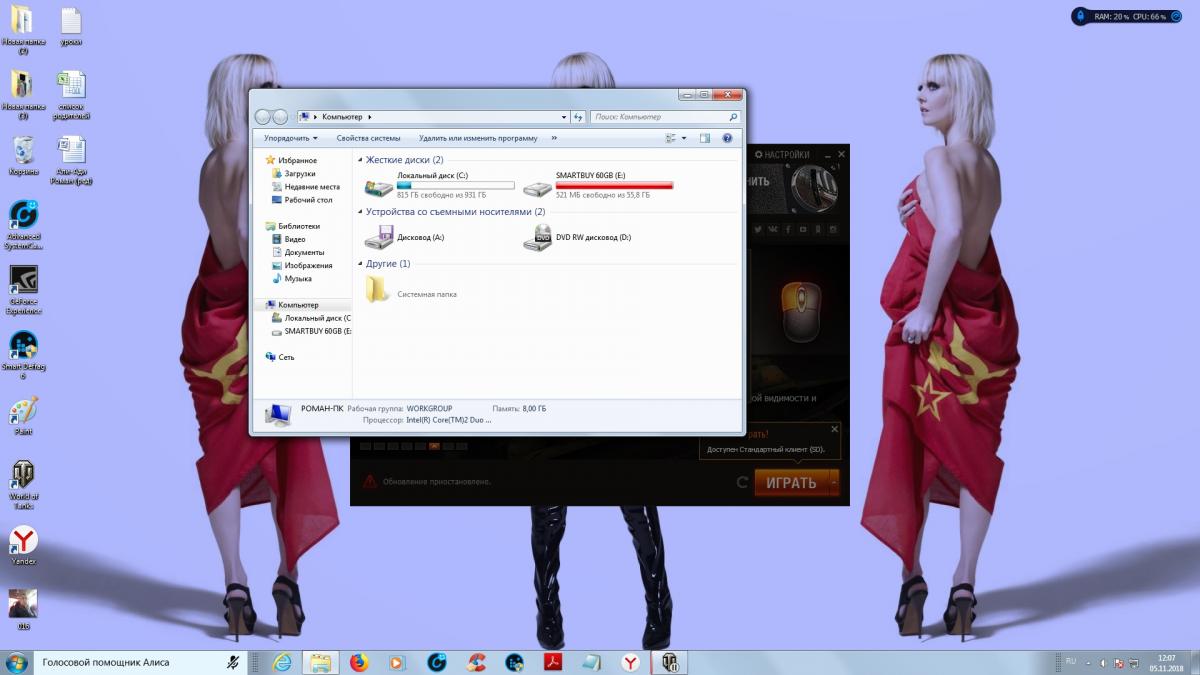Viewport: 1200px width, 675px height.
Task: Open Adobe Reader taskbar icon
Action: point(554,662)
